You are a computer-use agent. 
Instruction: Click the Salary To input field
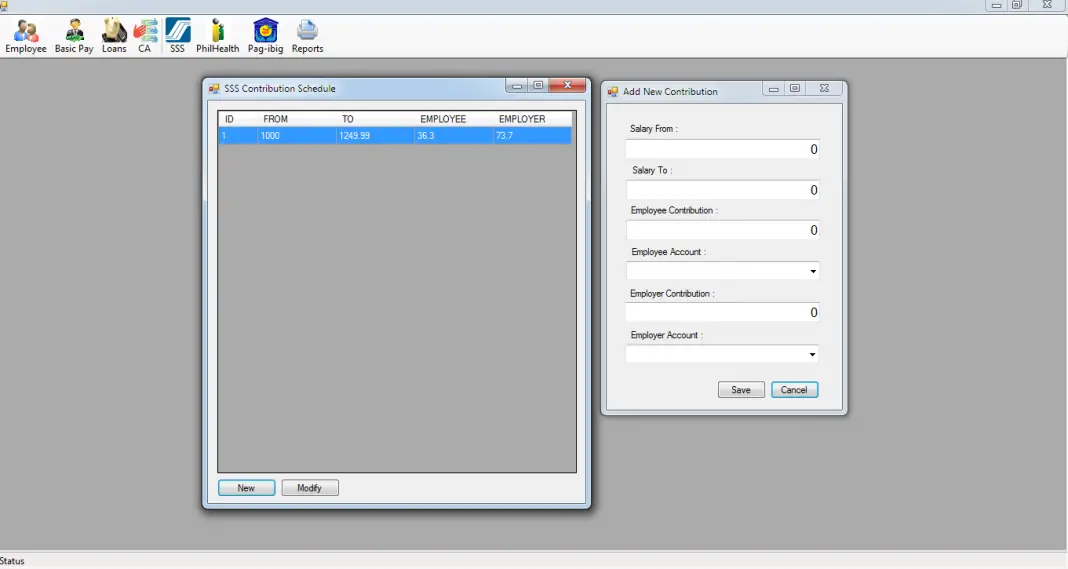pos(722,190)
